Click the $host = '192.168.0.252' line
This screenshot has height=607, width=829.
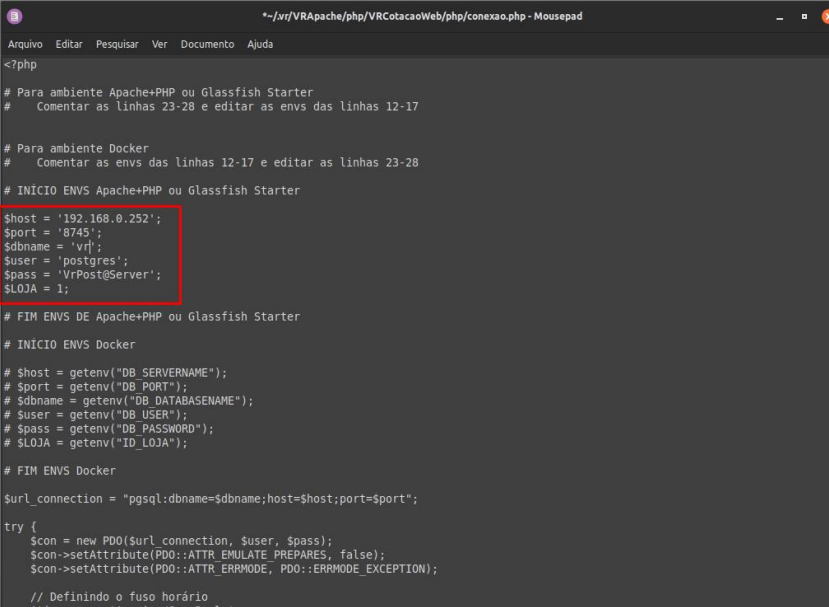tap(82, 219)
